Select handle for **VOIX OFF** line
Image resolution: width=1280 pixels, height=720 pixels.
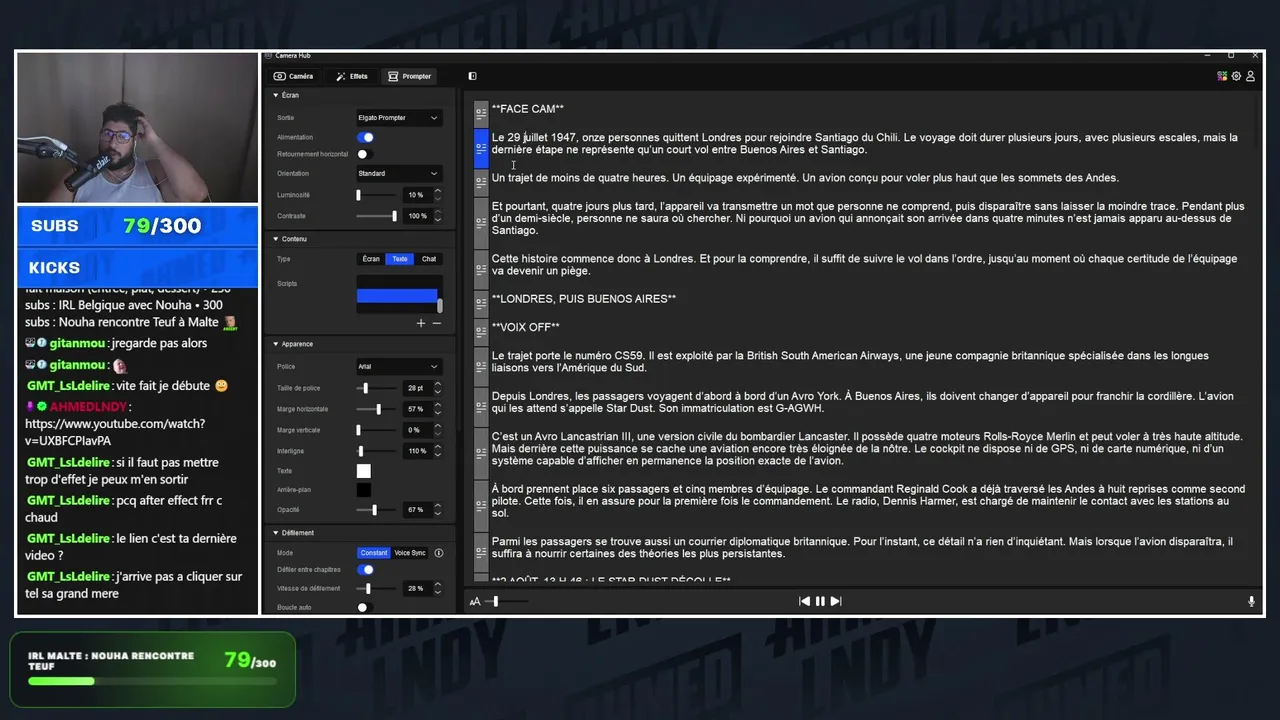coord(481,331)
